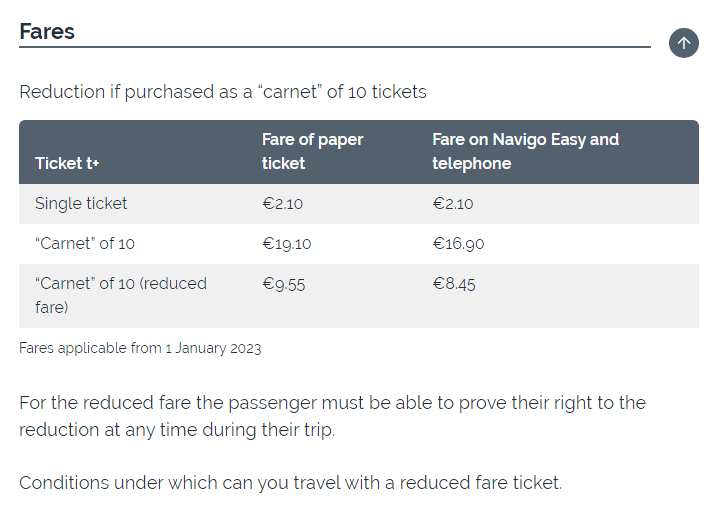Select the Single ticket row label
The width and height of the screenshot is (715, 527).
coord(81,203)
